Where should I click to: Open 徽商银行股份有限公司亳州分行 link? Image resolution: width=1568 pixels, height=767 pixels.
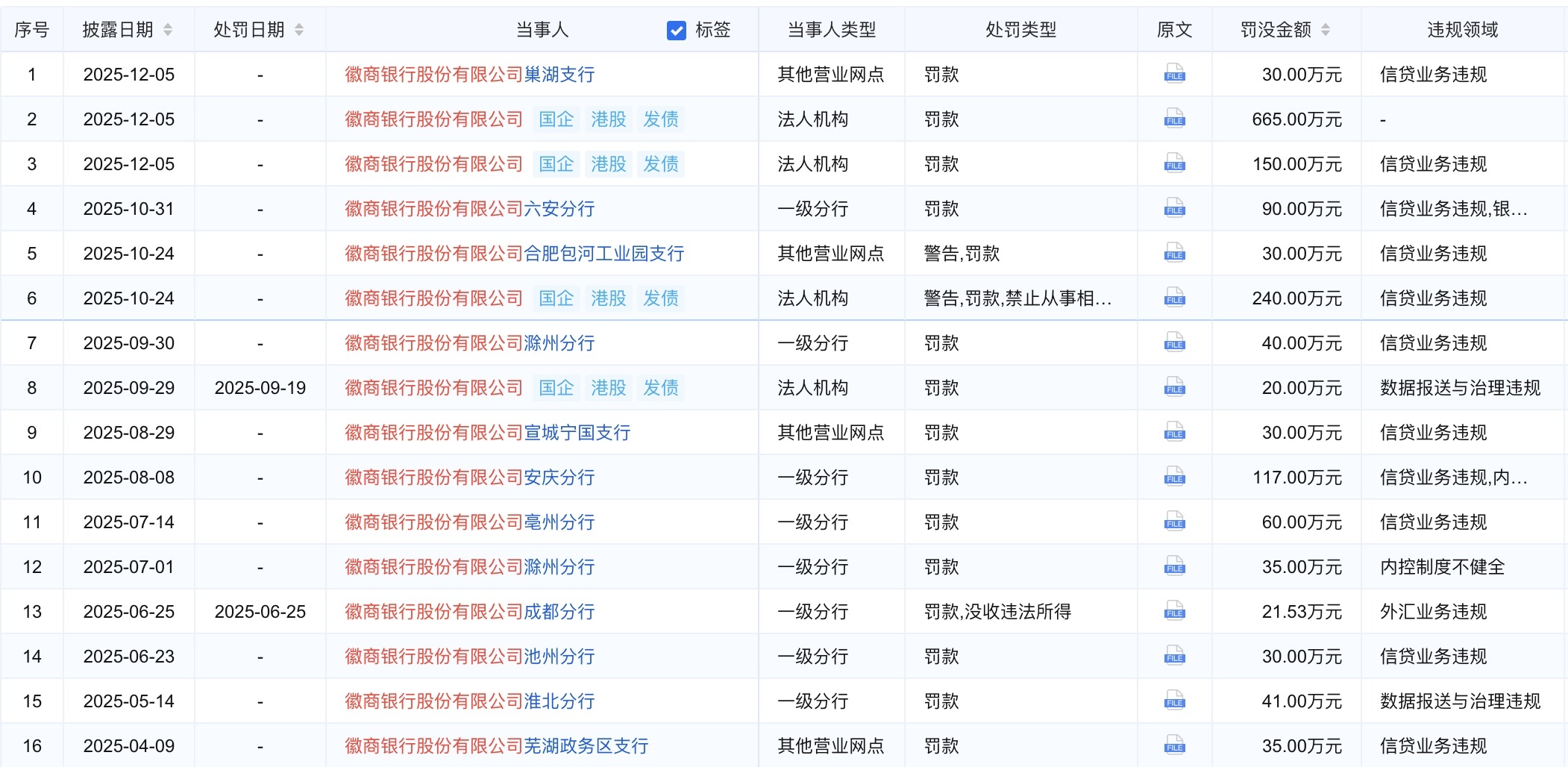click(470, 522)
